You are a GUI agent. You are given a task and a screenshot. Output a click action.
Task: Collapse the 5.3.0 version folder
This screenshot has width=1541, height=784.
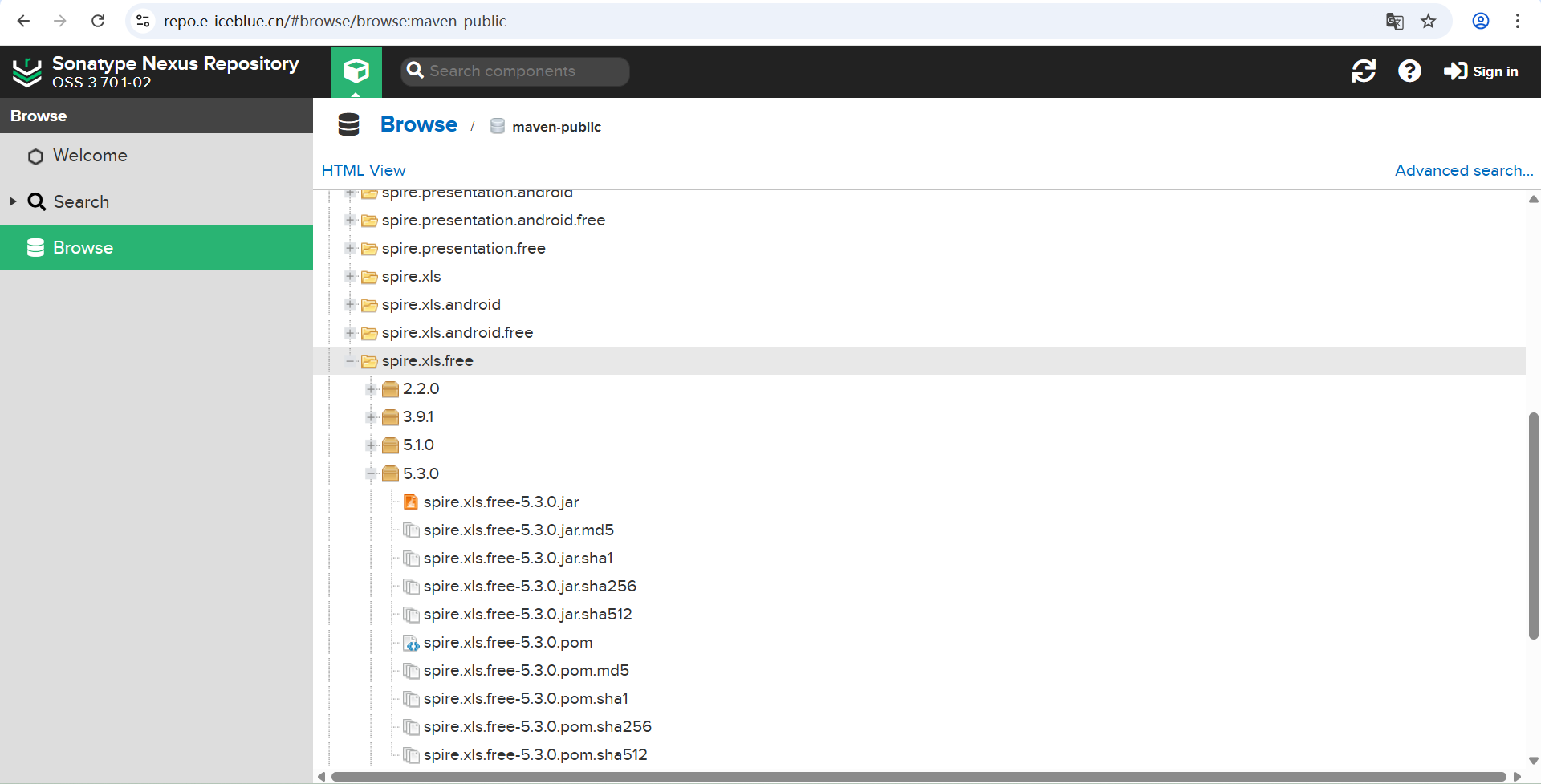(x=371, y=473)
